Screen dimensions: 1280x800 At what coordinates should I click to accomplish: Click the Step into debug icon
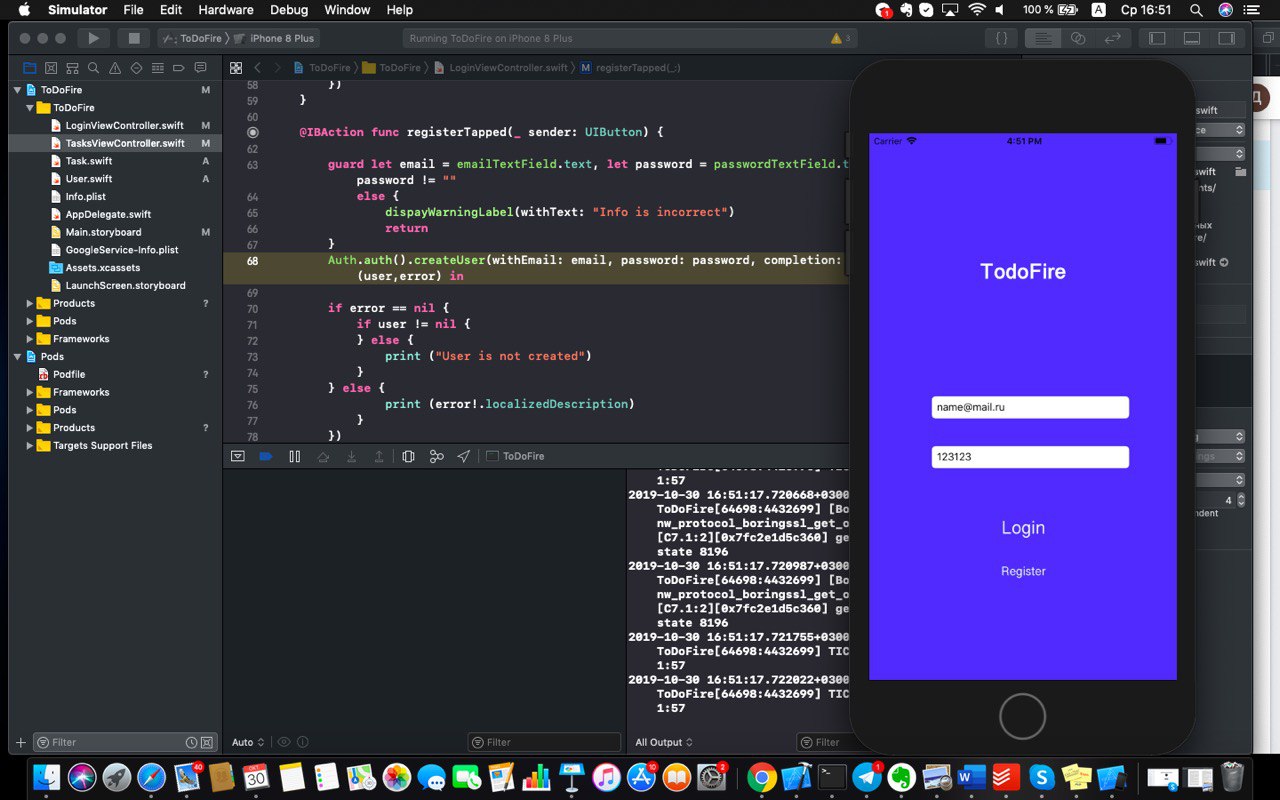point(351,456)
